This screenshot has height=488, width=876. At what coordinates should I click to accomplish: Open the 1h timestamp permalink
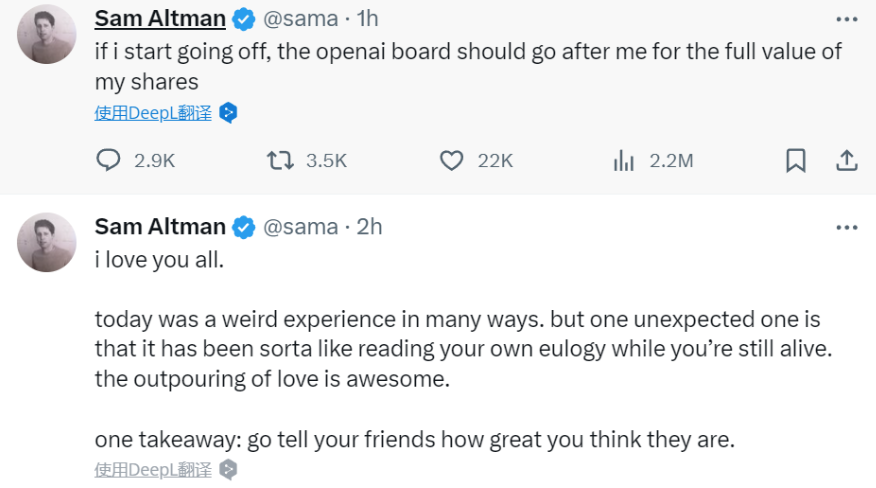(367, 18)
